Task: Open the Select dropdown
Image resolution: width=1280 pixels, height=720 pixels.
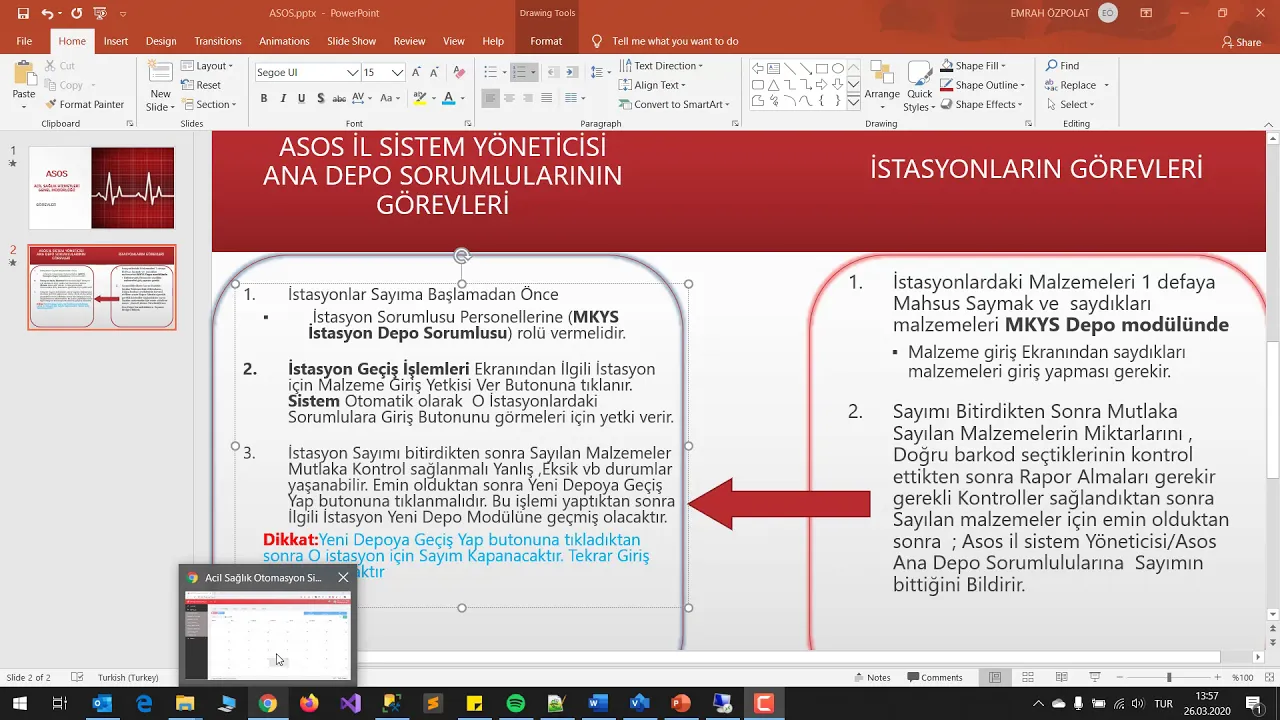Action: point(1070,104)
